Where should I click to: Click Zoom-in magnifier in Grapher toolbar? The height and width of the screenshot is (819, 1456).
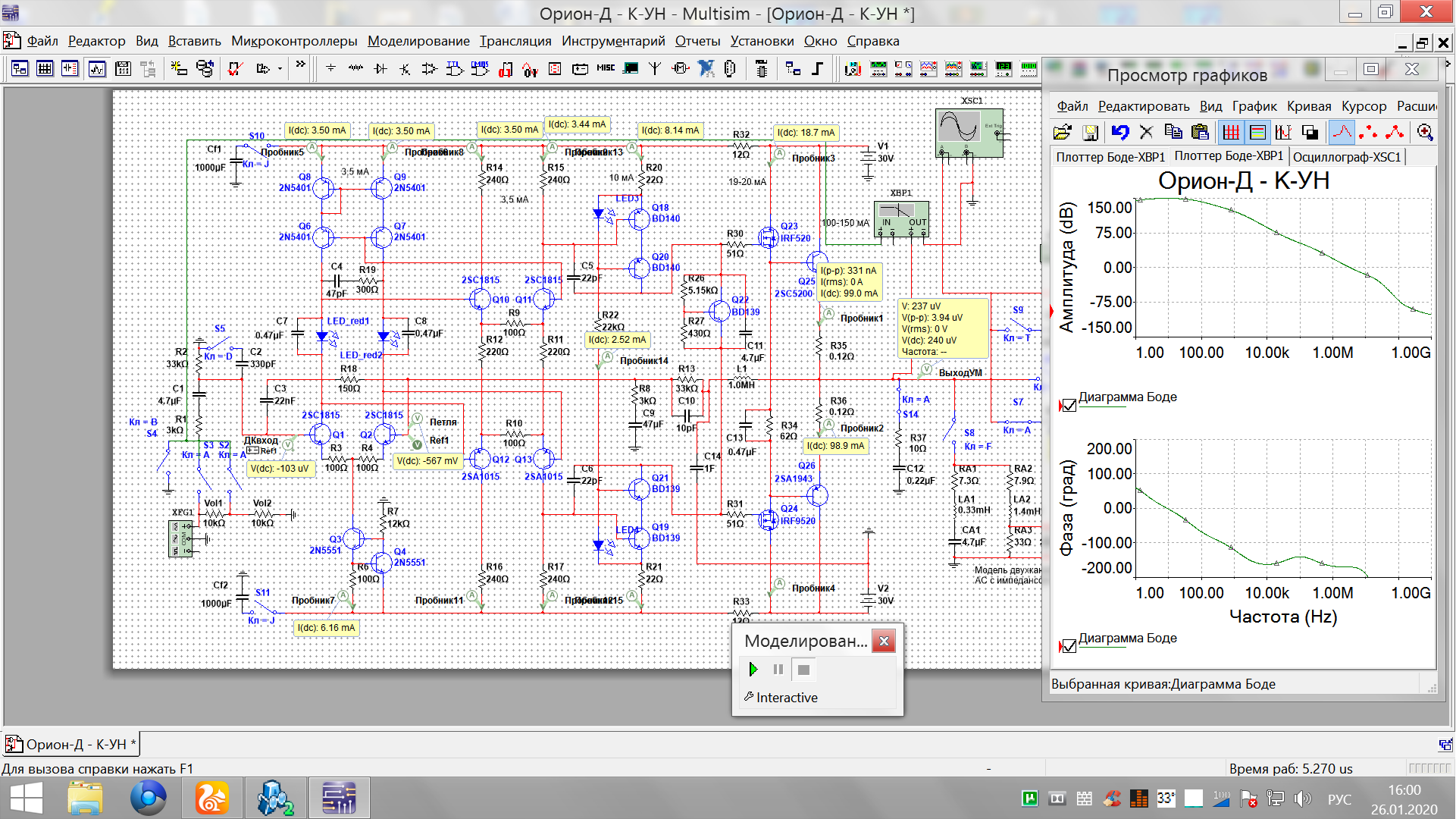(1425, 132)
